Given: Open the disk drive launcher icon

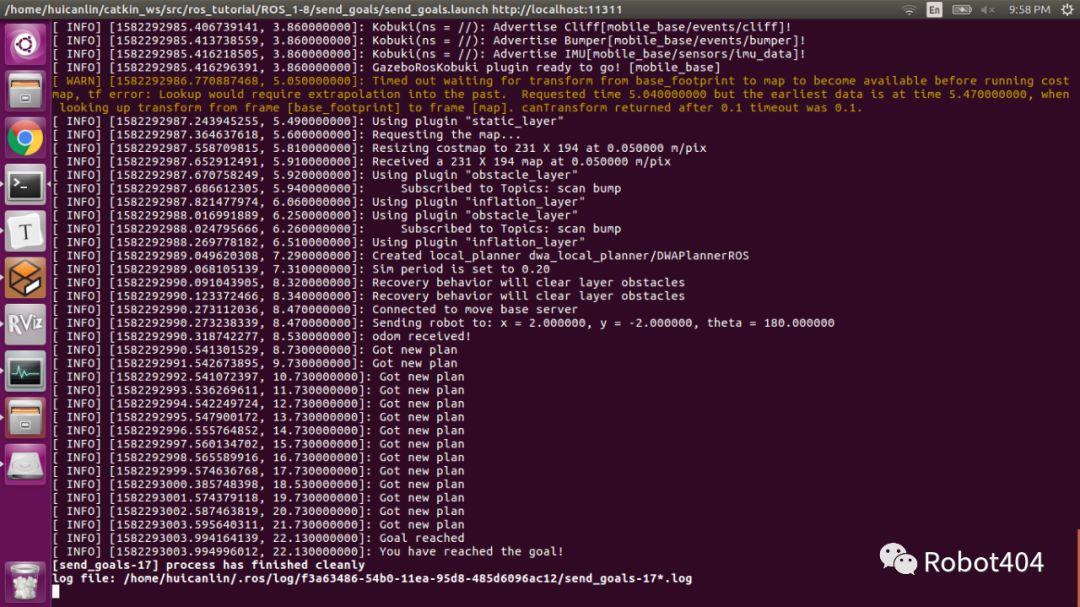Looking at the screenshot, I should [25, 465].
